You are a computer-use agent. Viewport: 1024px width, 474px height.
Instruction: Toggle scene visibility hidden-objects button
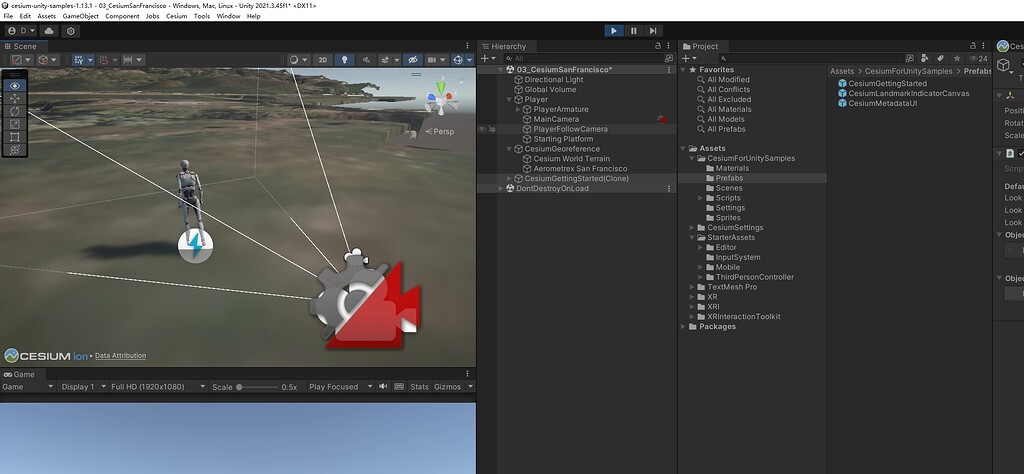coord(411,59)
